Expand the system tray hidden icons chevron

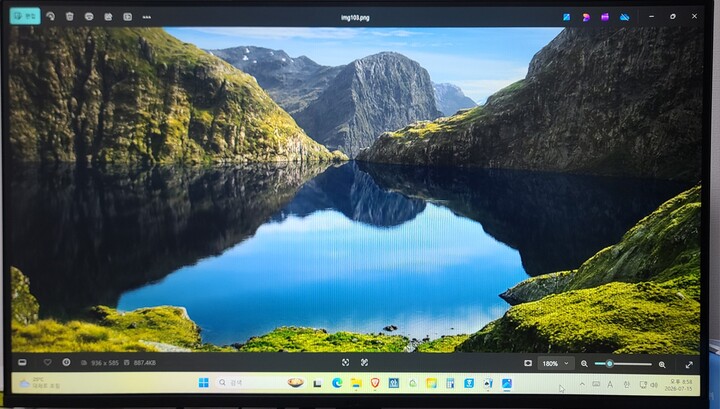pyautogui.click(x=582, y=384)
